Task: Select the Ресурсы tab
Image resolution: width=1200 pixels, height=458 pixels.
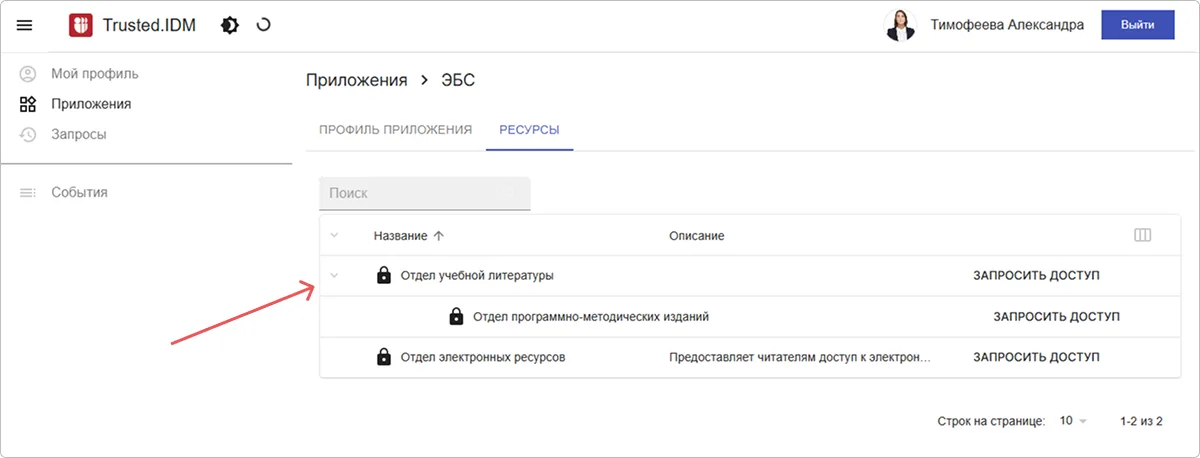Action: pos(529,130)
